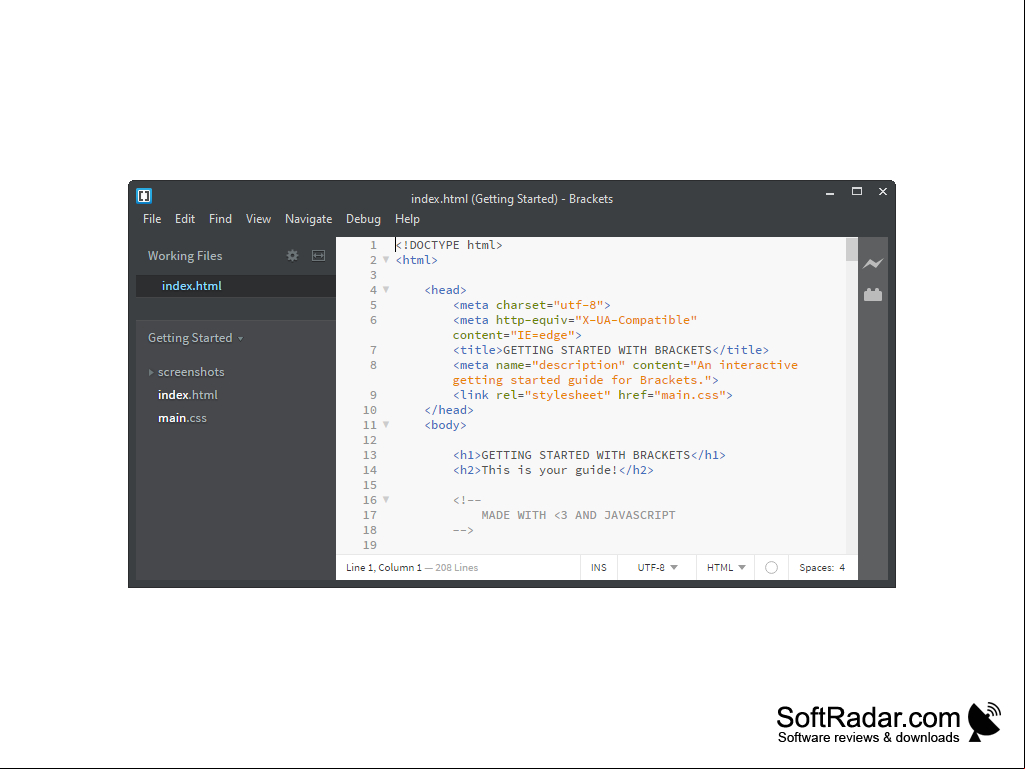Select index.html in Working Files
This screenshot has height=769, width=1025.
click(x=236, y=286)
